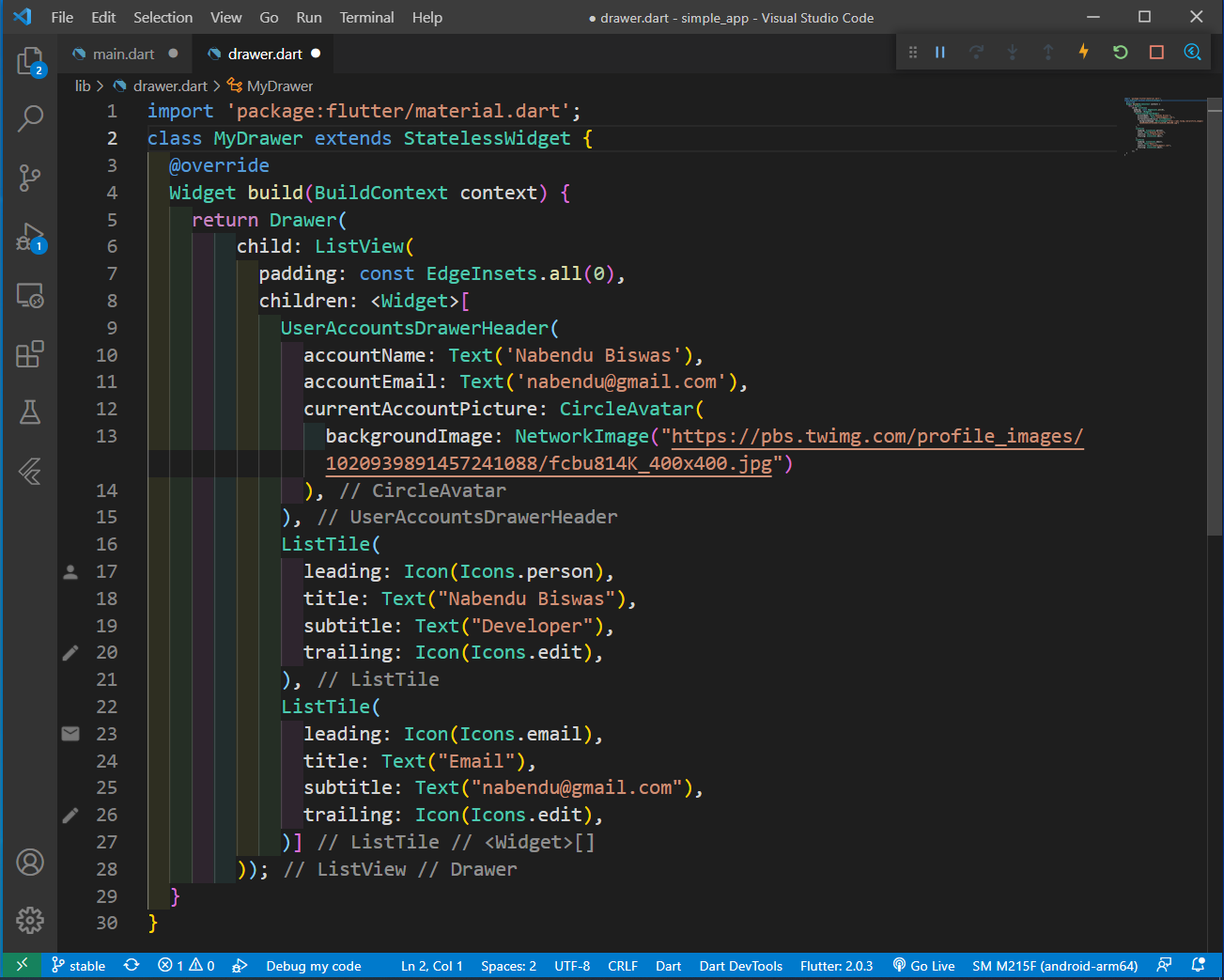Image resolution: width=1224 pixels, height=980 pixels.
Task: Change language mode Dart
Action: pos(669,966)
